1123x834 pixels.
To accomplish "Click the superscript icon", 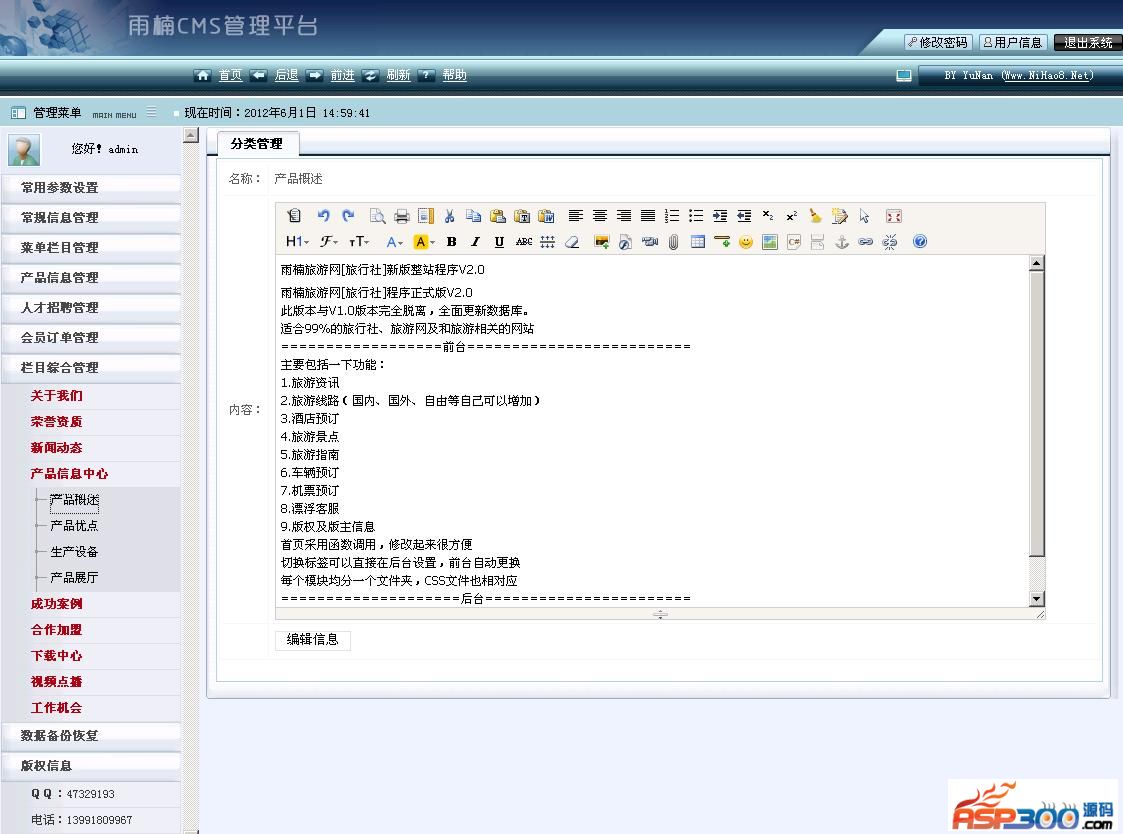I will pos(791,216).
